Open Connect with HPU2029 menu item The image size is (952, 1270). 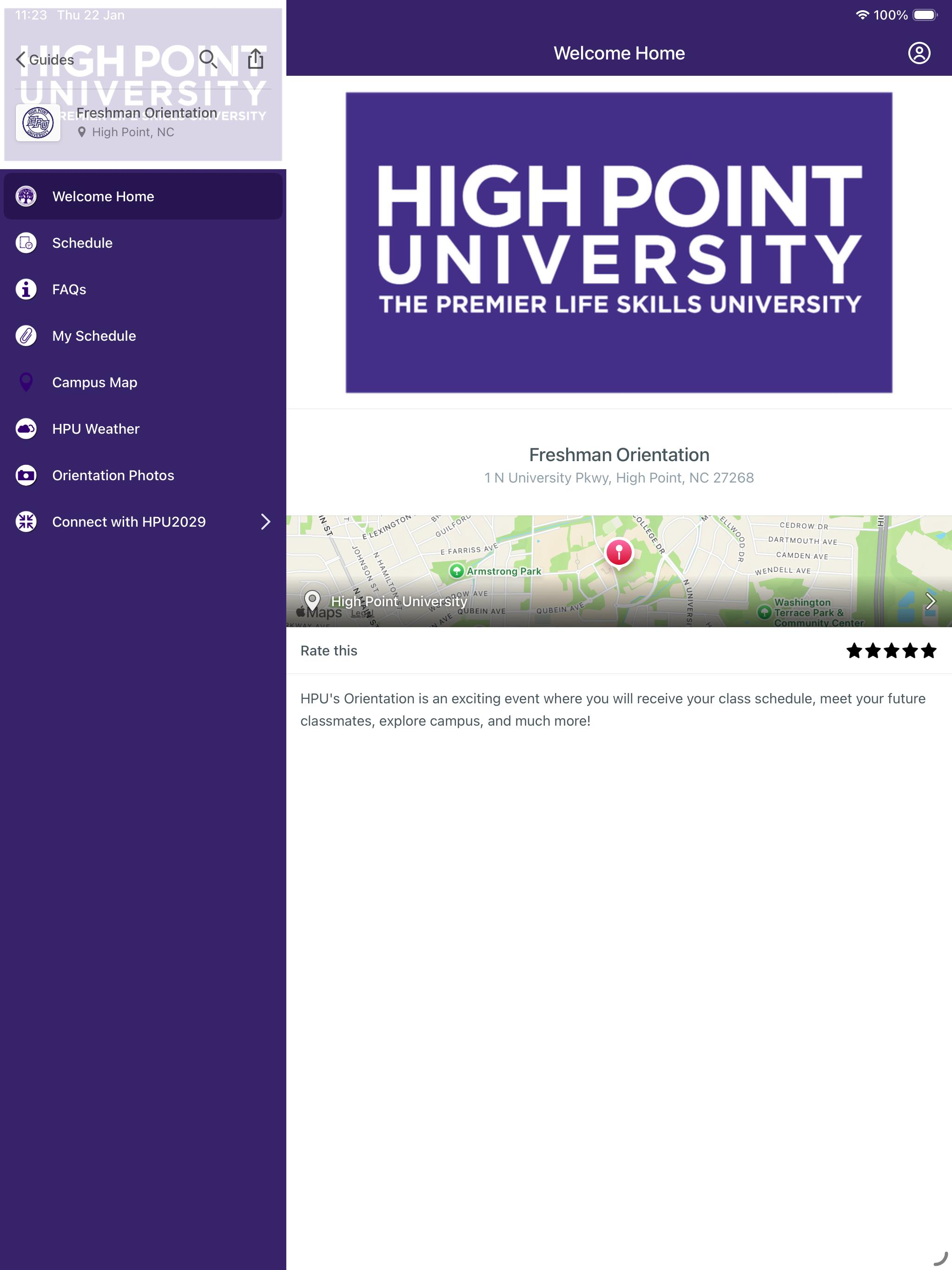[x=129, y=522]
